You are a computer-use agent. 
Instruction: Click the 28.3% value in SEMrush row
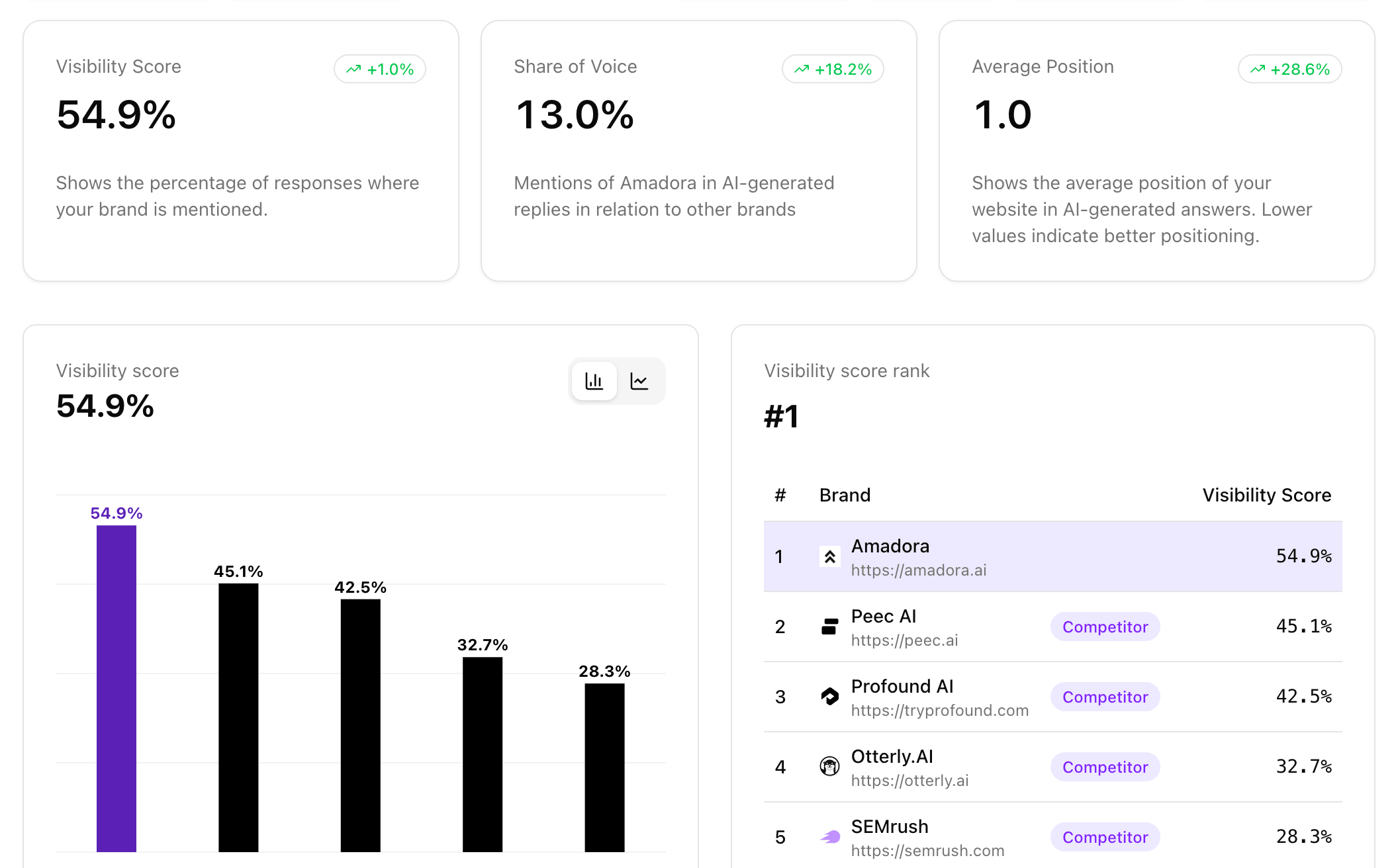(1304, 836)
